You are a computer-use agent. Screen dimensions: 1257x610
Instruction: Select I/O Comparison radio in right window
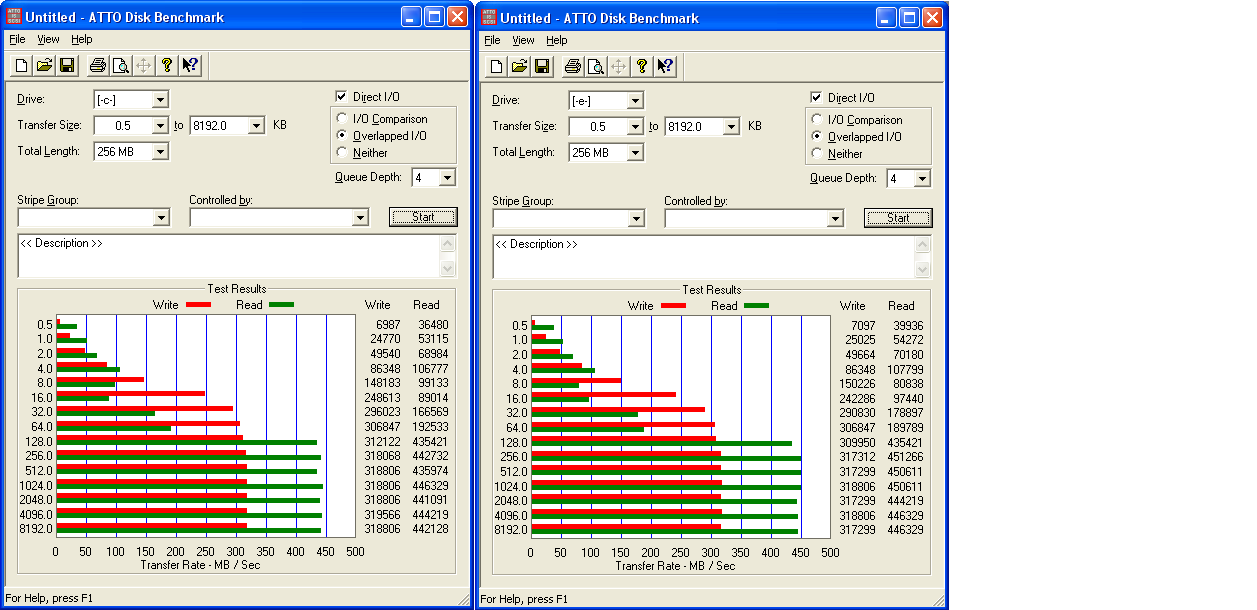818,120
